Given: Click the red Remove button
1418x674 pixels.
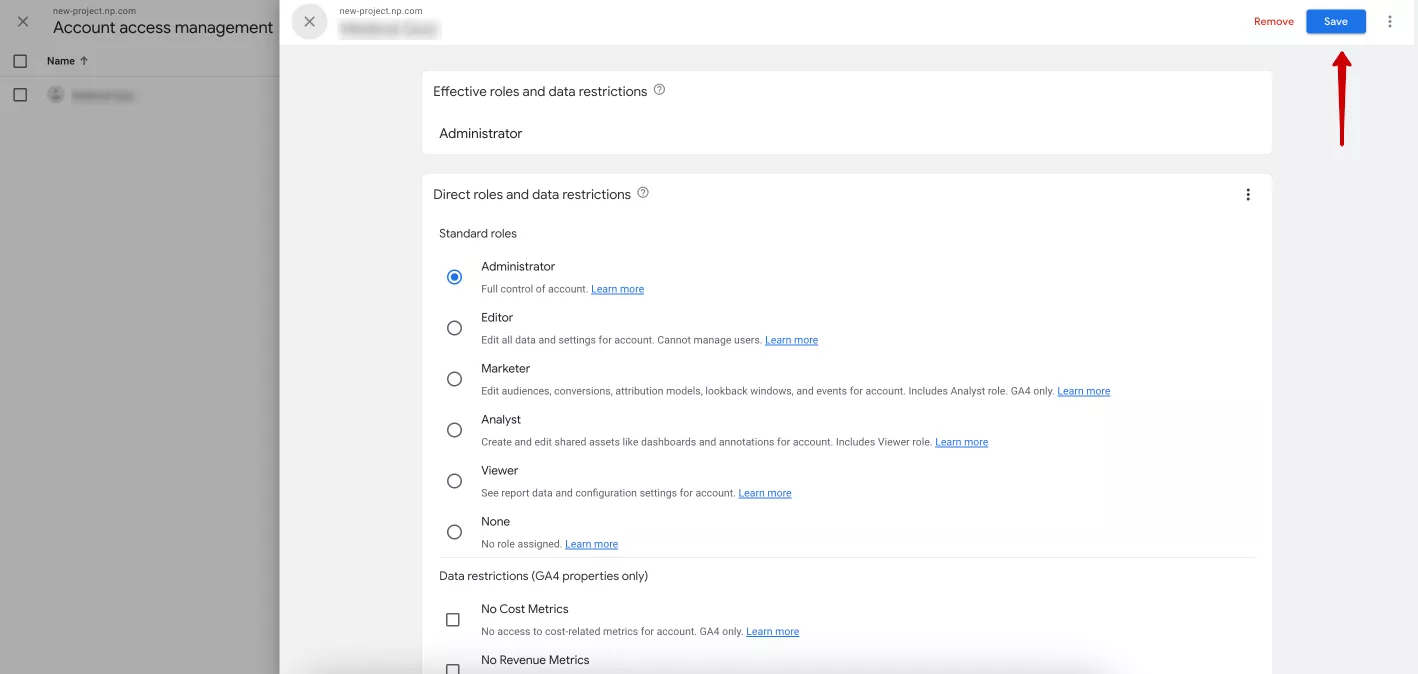Looking at the screenshot, I should [x=1274, y=22].
